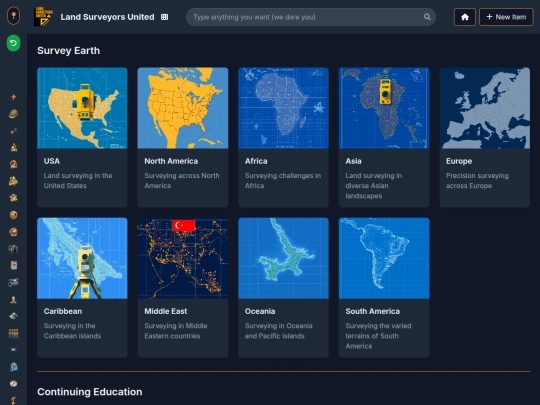Open the Africa blueprint map thumbnail
The height and width of the screenshot is (405, 540).
pos(283,108)
